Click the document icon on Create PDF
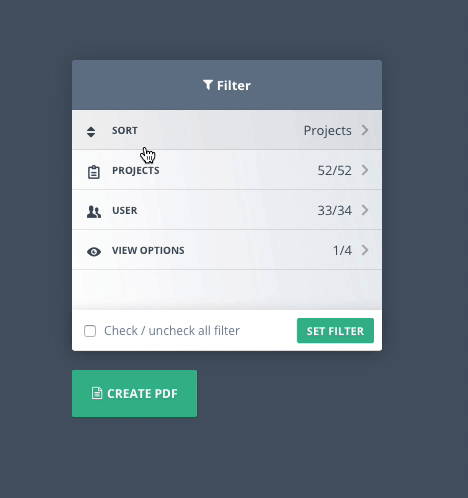The height and width of the screenshot is (498, 468). pos(97,393)
